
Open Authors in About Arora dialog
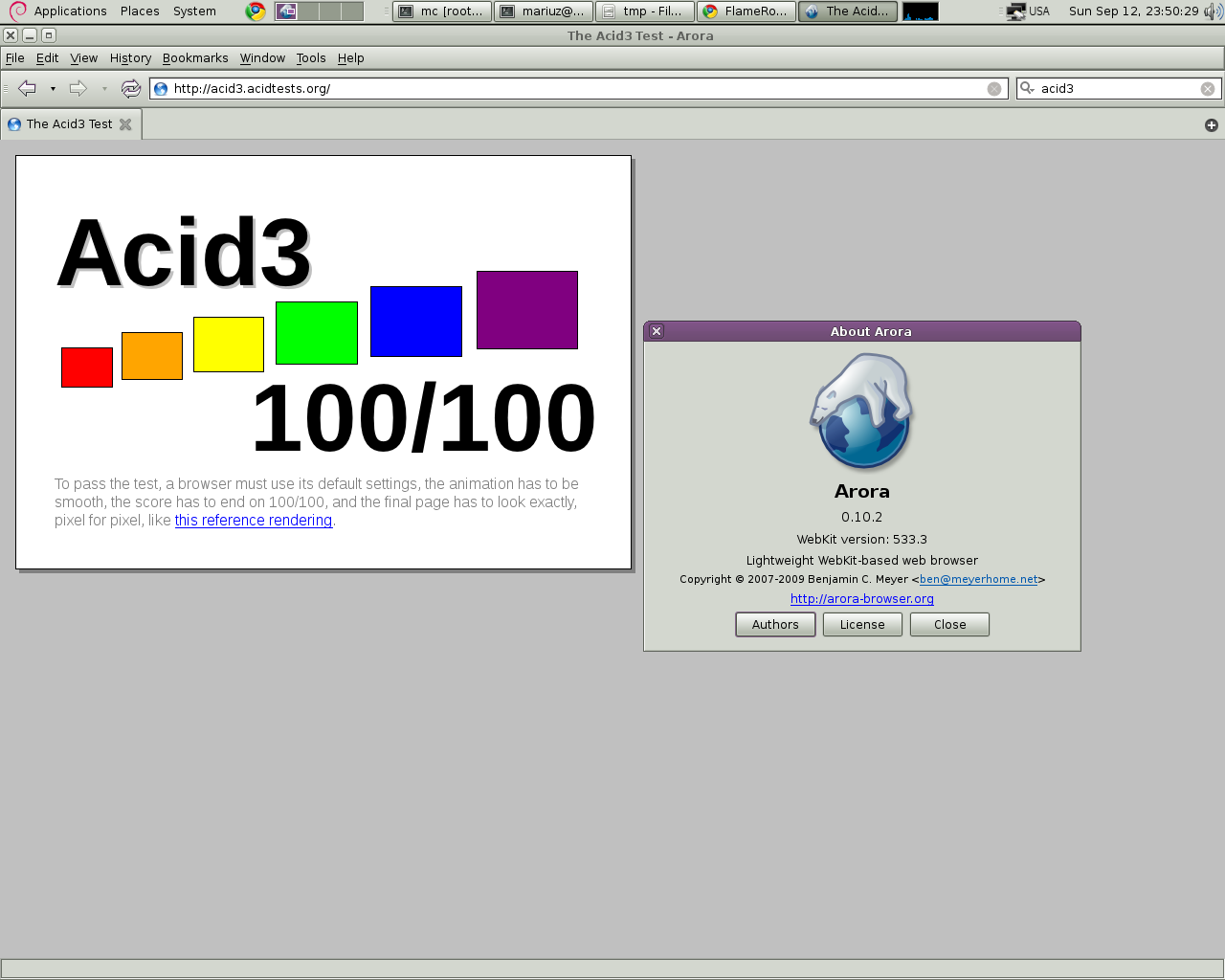775,625
